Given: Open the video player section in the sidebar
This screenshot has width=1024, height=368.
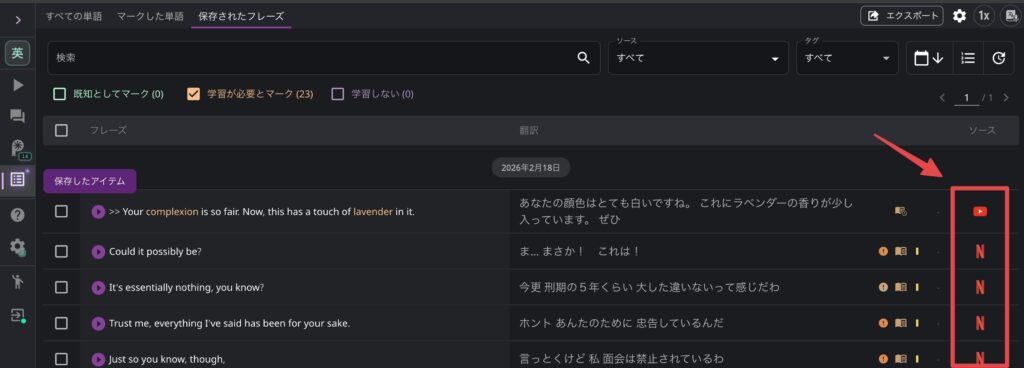Looking at the screenshot, I should [x=18, y=85].
